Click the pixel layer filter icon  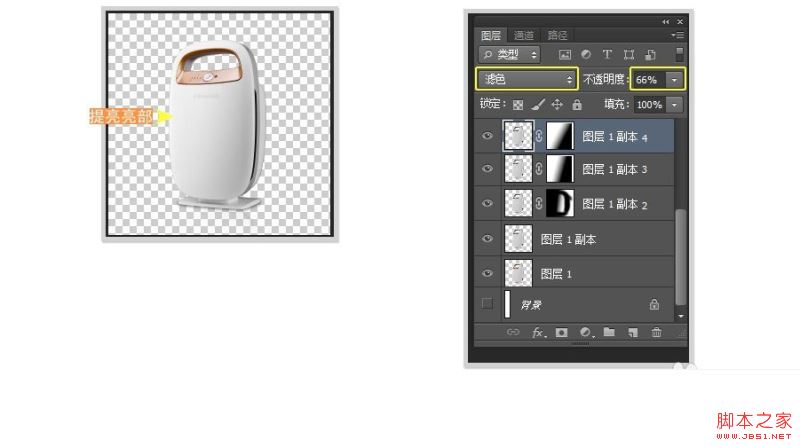coord(564,54)
